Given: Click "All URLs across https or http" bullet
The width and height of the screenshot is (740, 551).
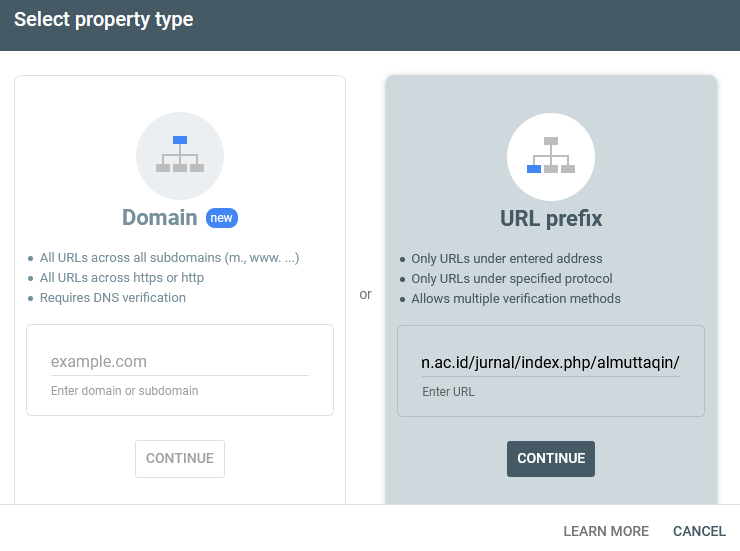Looking at the screenshot, I should point(122,278).
